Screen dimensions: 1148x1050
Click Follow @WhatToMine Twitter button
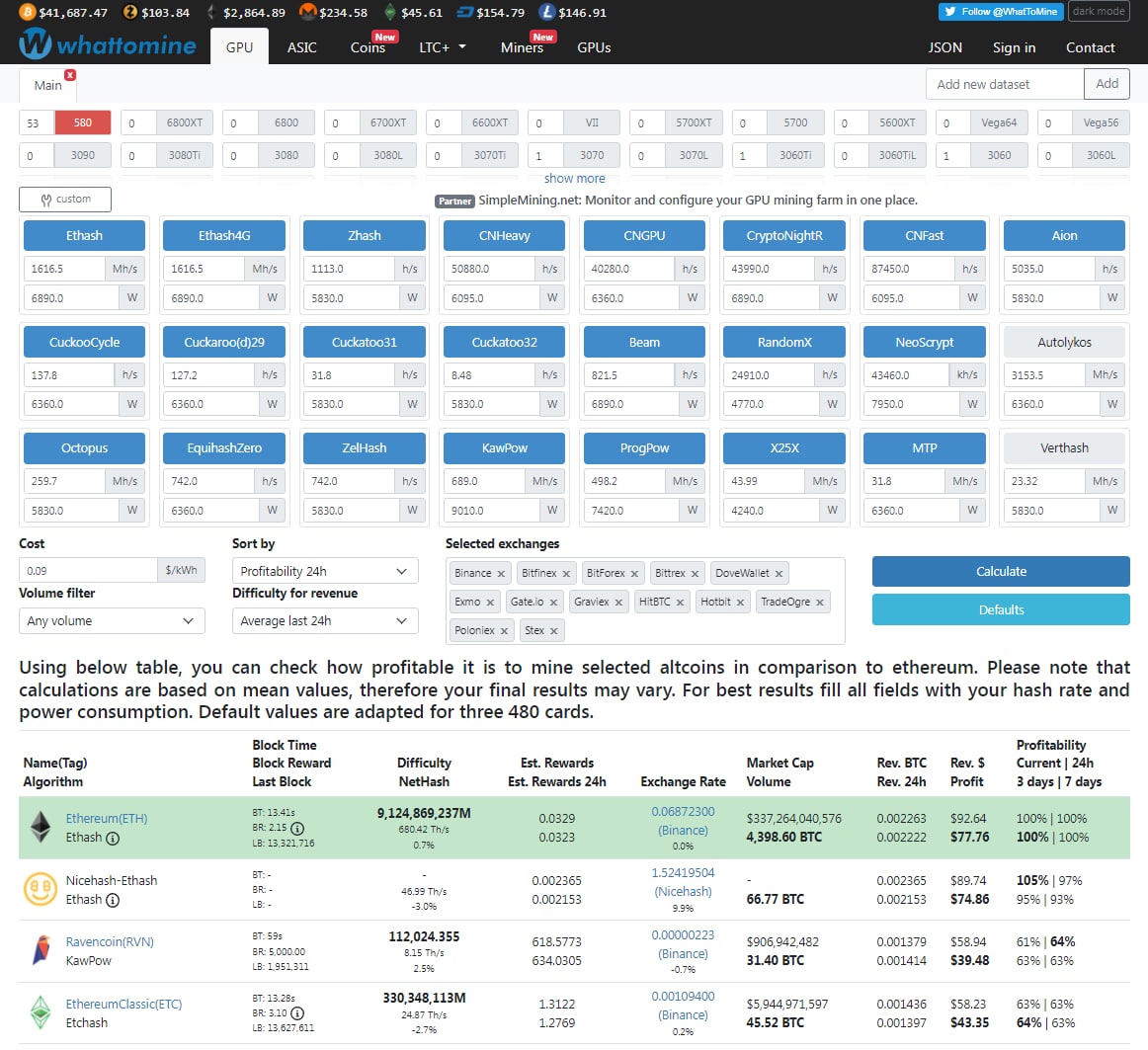[1001, 11]
